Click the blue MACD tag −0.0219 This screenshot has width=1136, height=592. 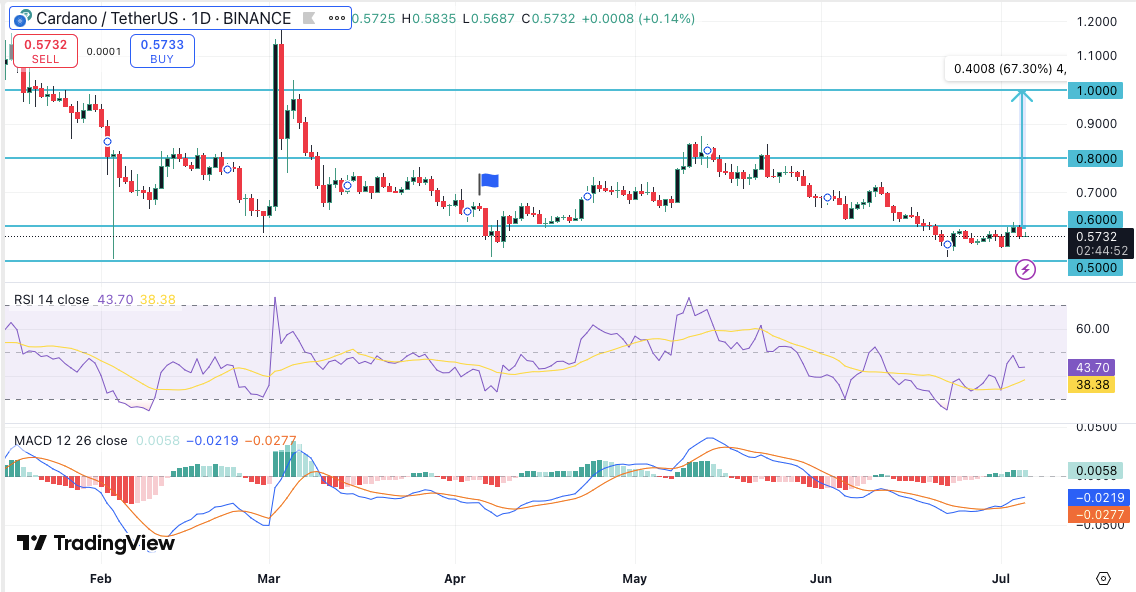click(1099, 498)
